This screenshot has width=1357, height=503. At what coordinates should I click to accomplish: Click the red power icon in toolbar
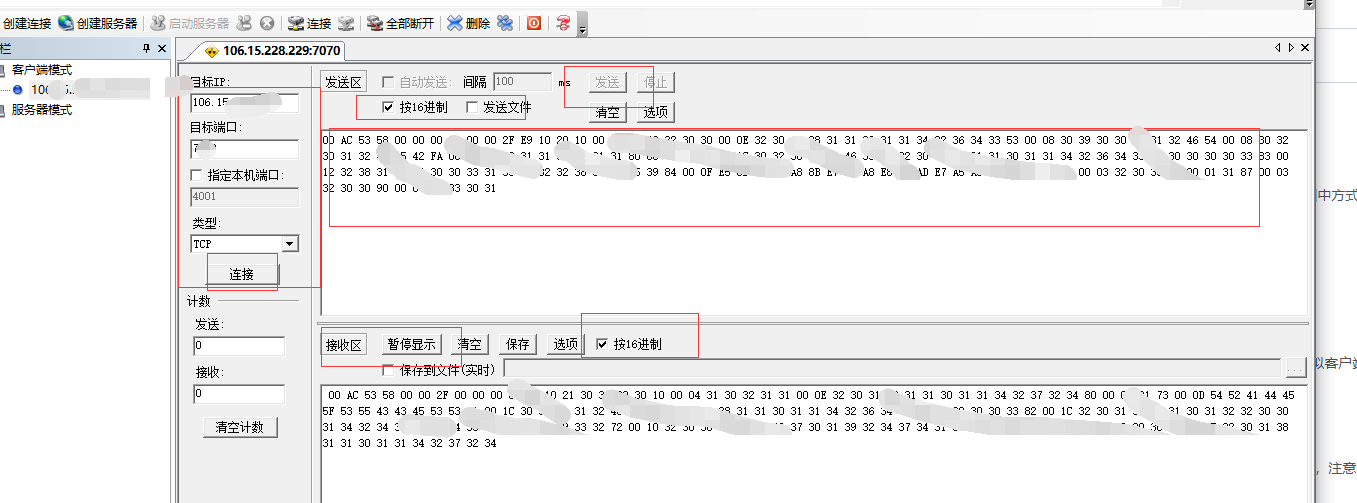pyautogui.click(x=534, y=23)
